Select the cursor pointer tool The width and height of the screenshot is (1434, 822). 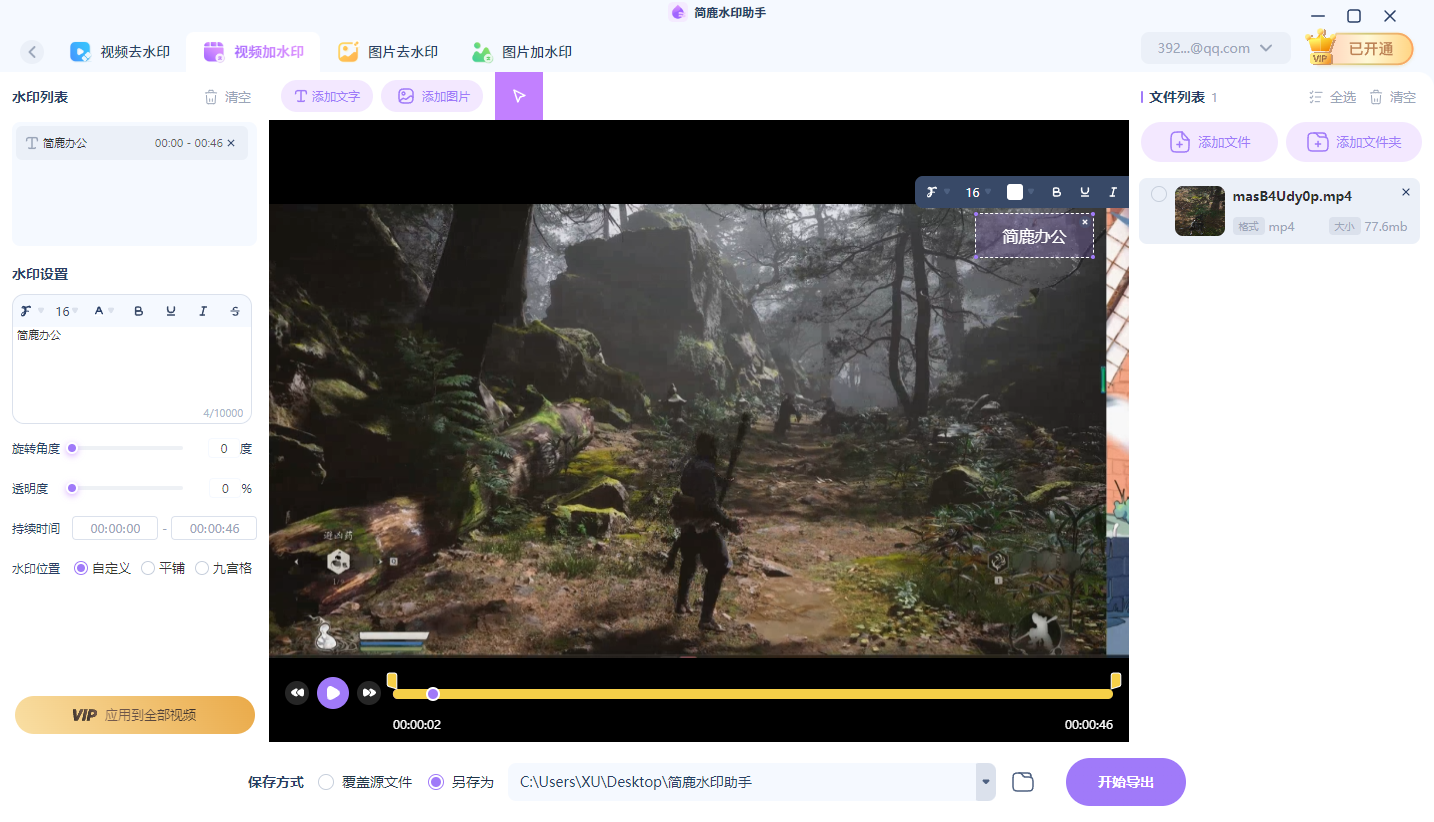[518, 96]
